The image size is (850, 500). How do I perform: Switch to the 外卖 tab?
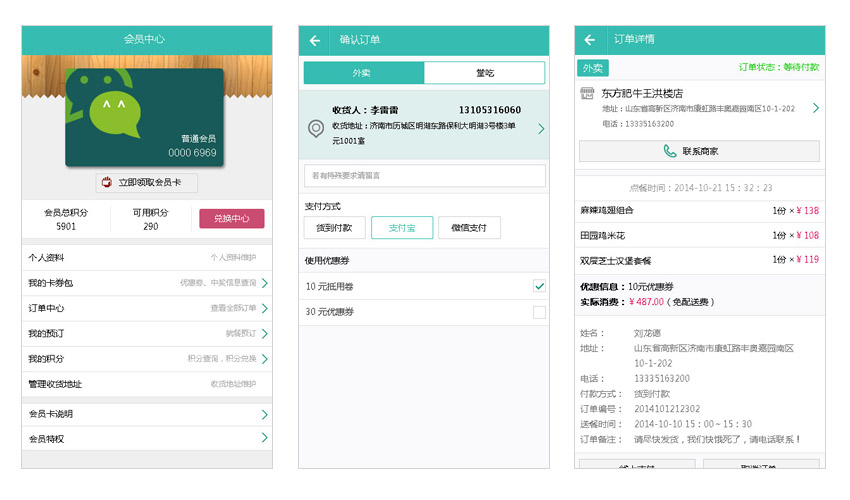click(x=364, y=73)
